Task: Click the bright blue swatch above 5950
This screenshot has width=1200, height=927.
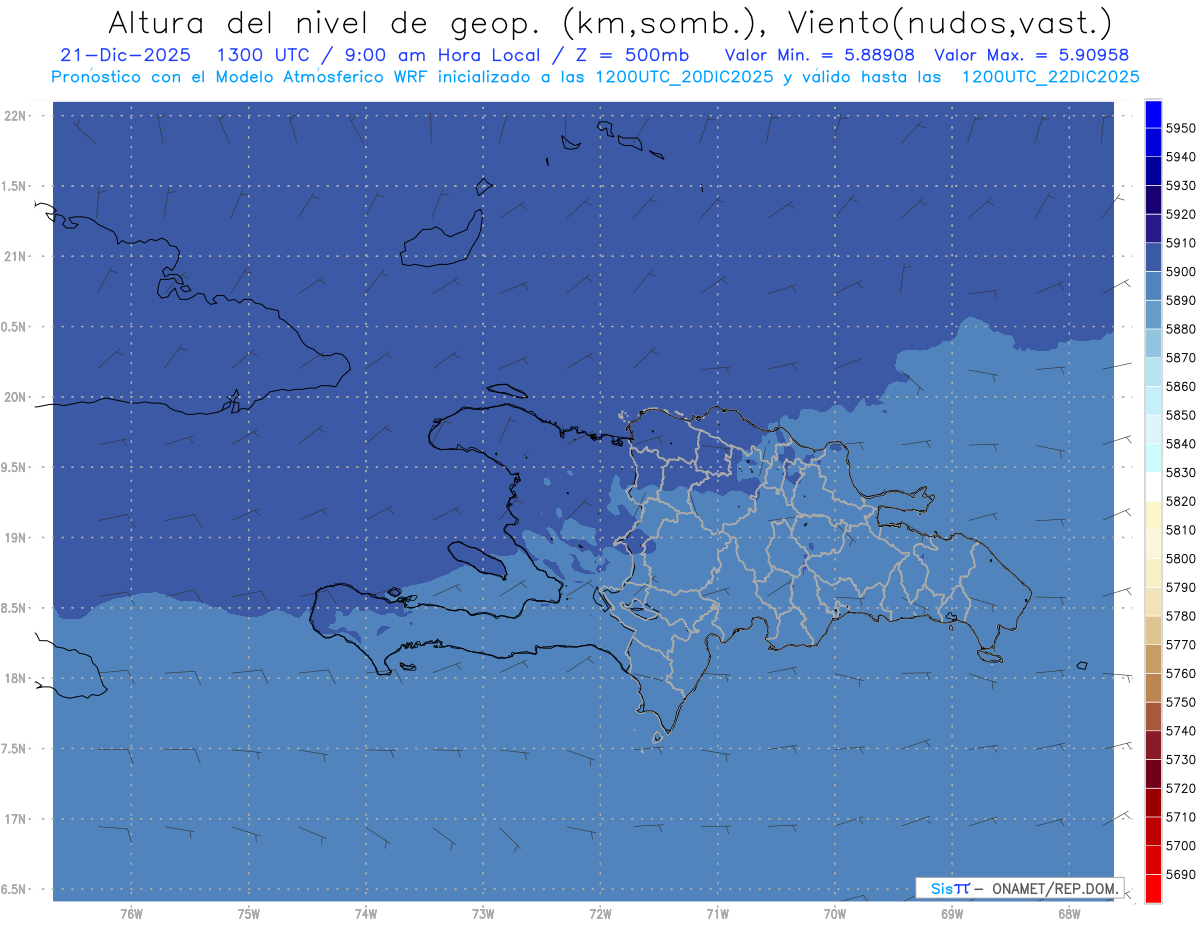Action: tap(1153, 114)
